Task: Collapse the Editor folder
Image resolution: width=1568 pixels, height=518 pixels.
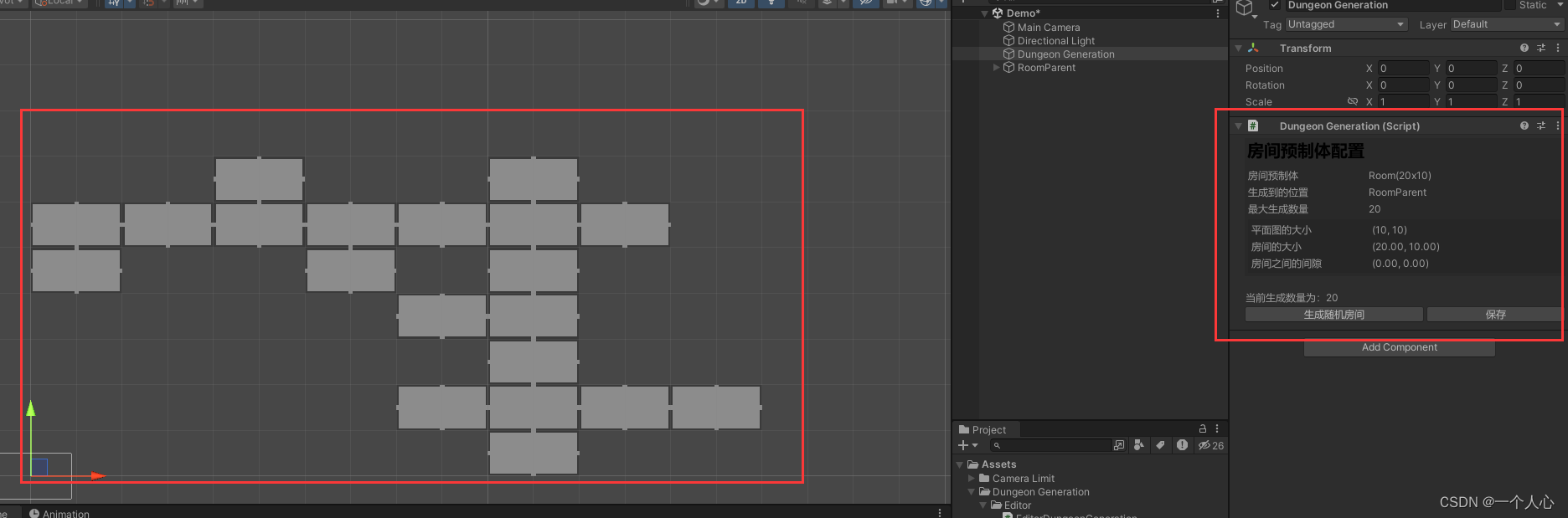Action: click(983, 505)
